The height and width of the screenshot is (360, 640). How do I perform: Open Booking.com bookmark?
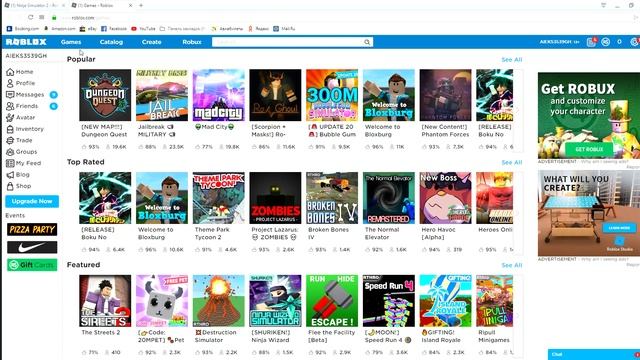(23, 29)
